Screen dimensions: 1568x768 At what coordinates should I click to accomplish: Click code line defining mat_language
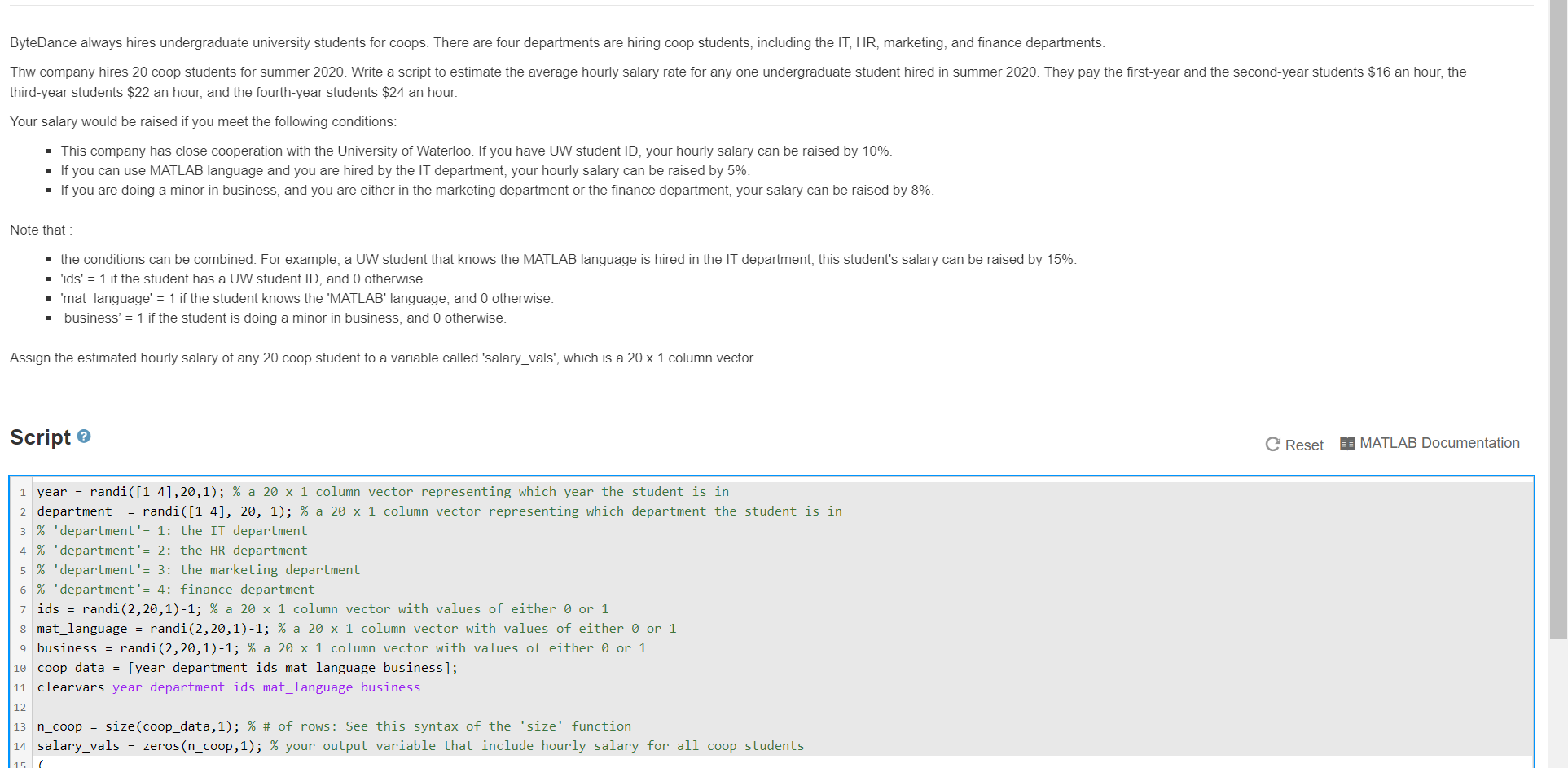coord(357,629)
